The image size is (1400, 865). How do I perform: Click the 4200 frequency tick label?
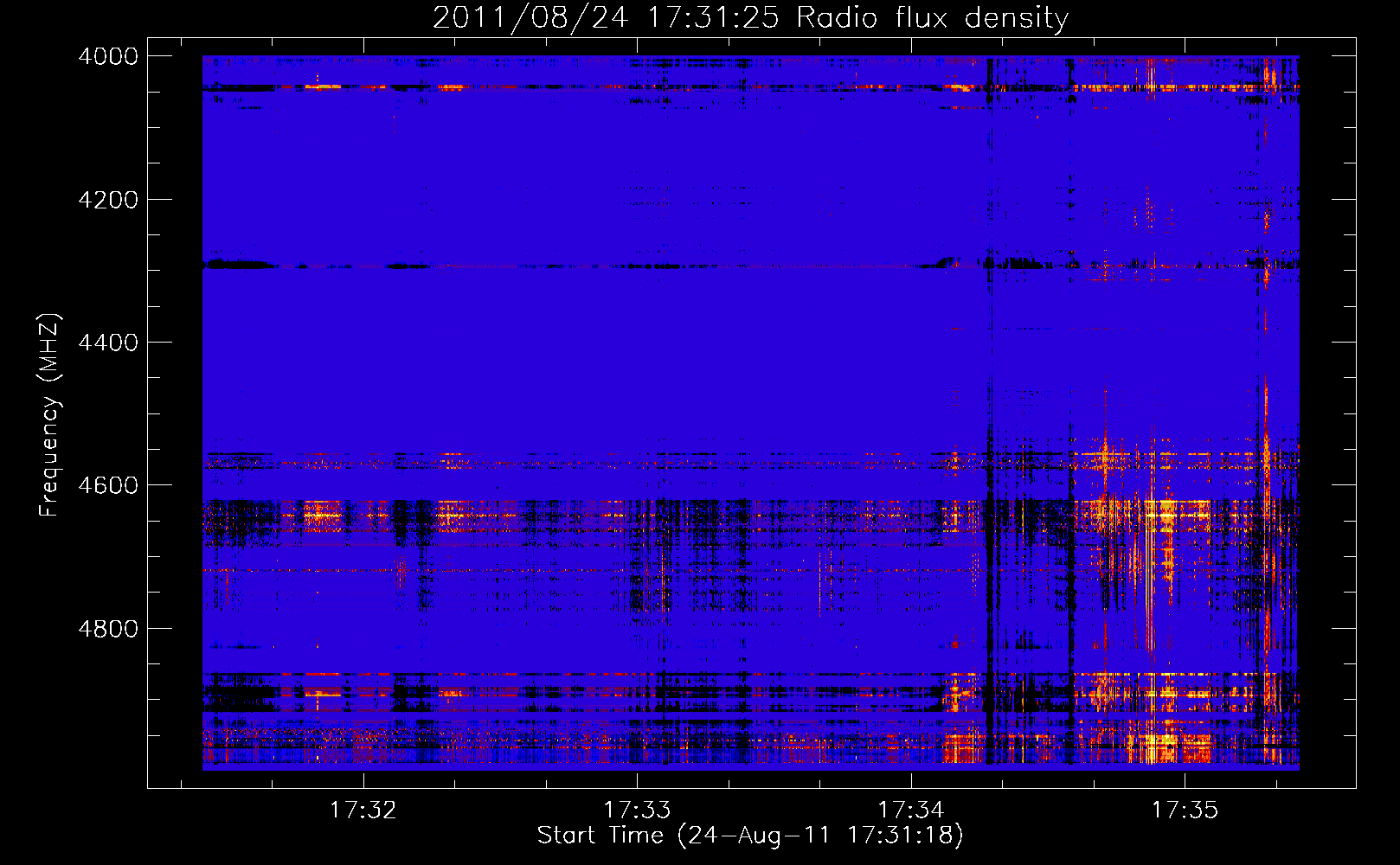click(x=108, y=200)
